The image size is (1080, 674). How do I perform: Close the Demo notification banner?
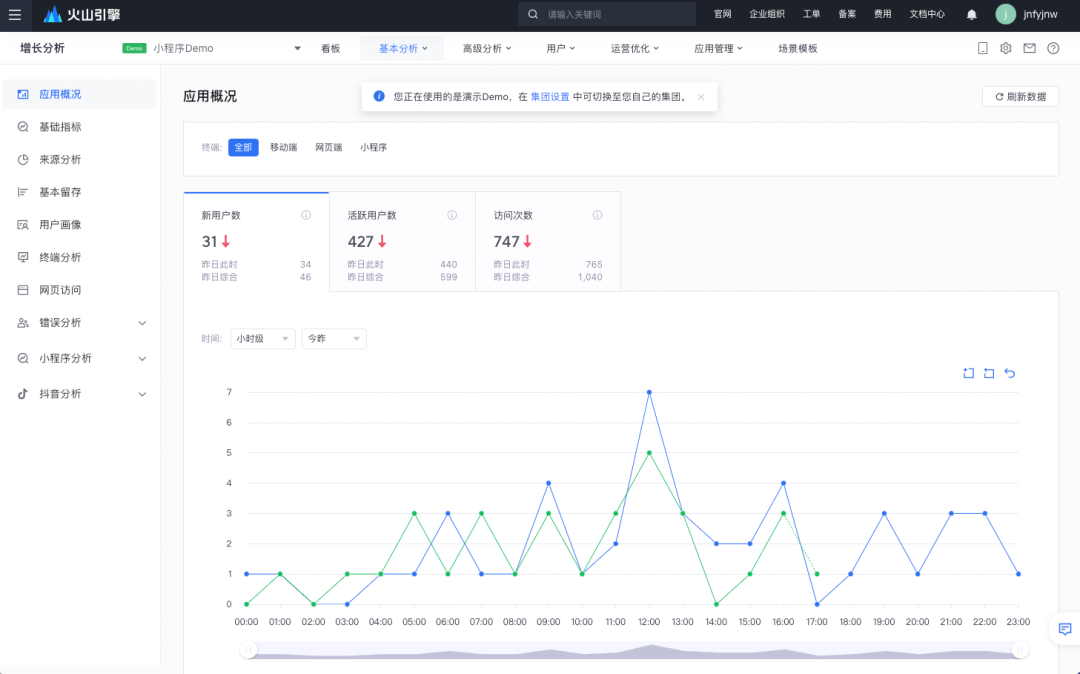pyautogui.click(x=700, y=97)
